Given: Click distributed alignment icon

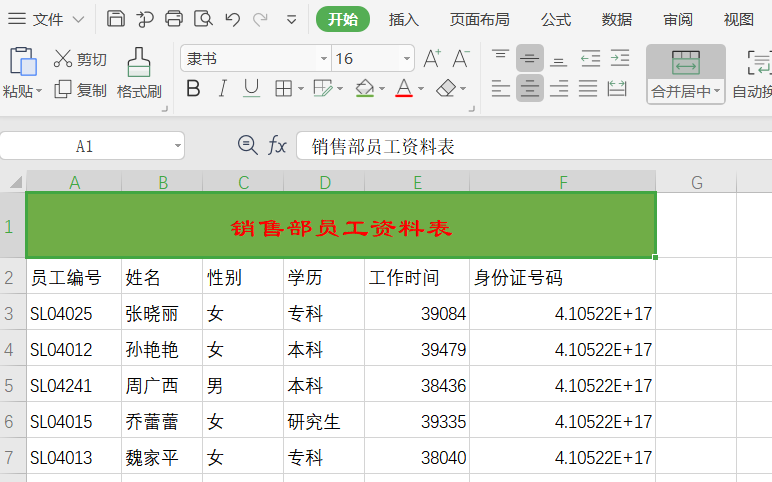Looking at the screenshot, I should [x=617, y=89].
